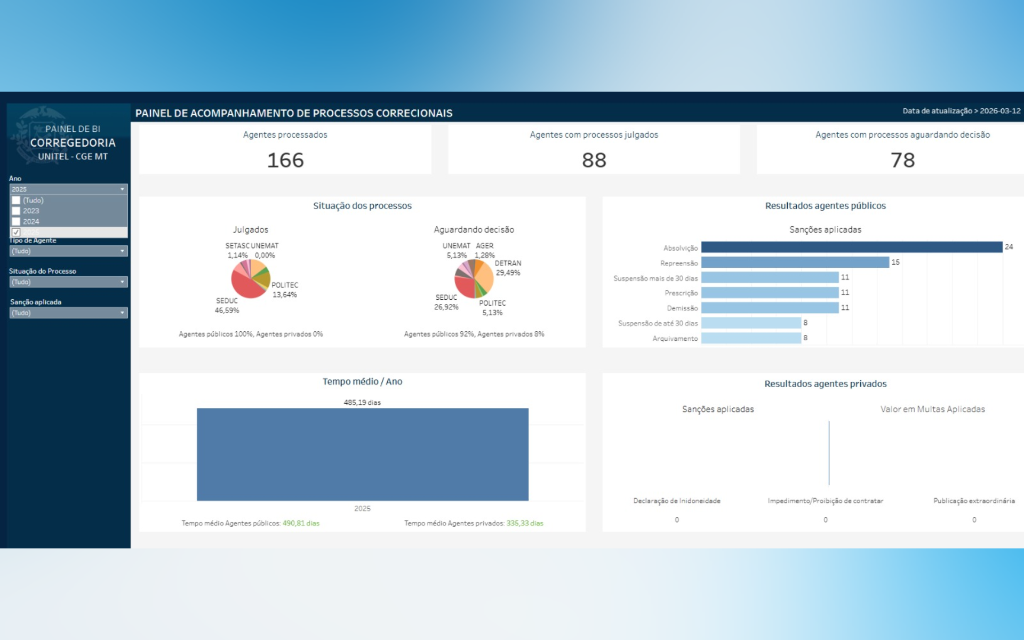The width and height of the screenshot is (1024, 640).
Task: Uncheck the 2025 year checkbox
Action: coord(16,232)
